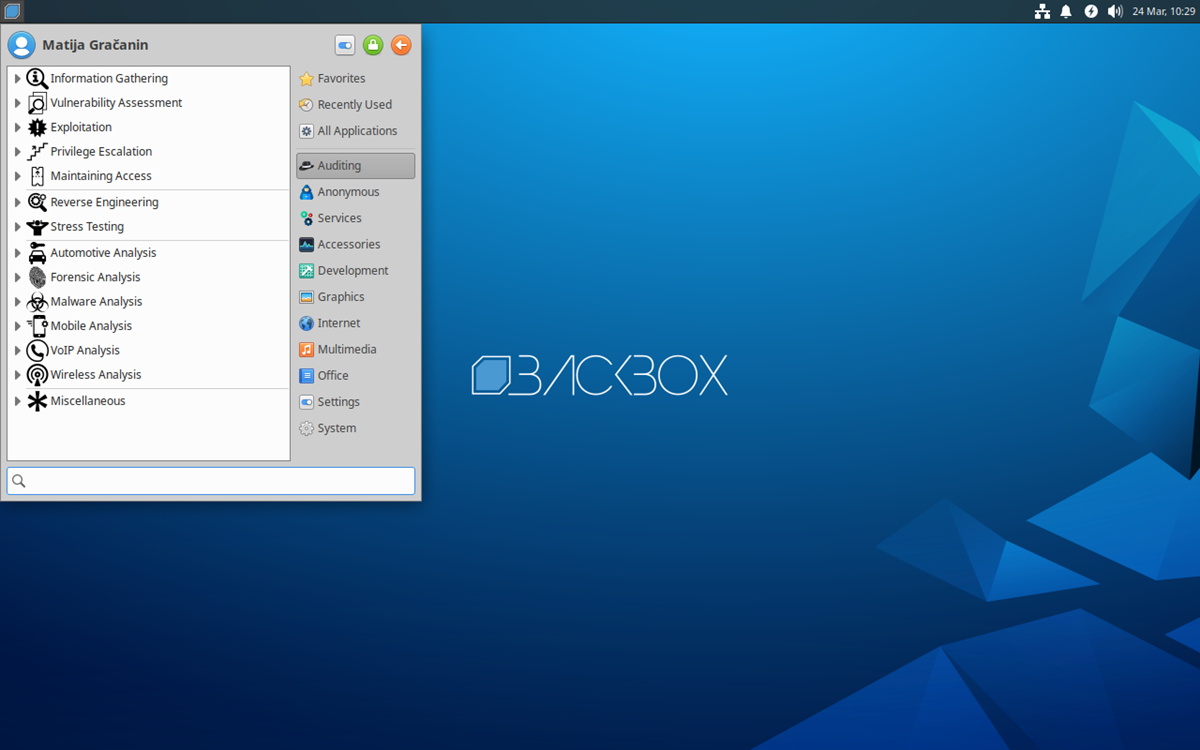The image size is (1200, 750).
Task: Open the BackBox menu launcher icon
Action: (x=12, y=11)
